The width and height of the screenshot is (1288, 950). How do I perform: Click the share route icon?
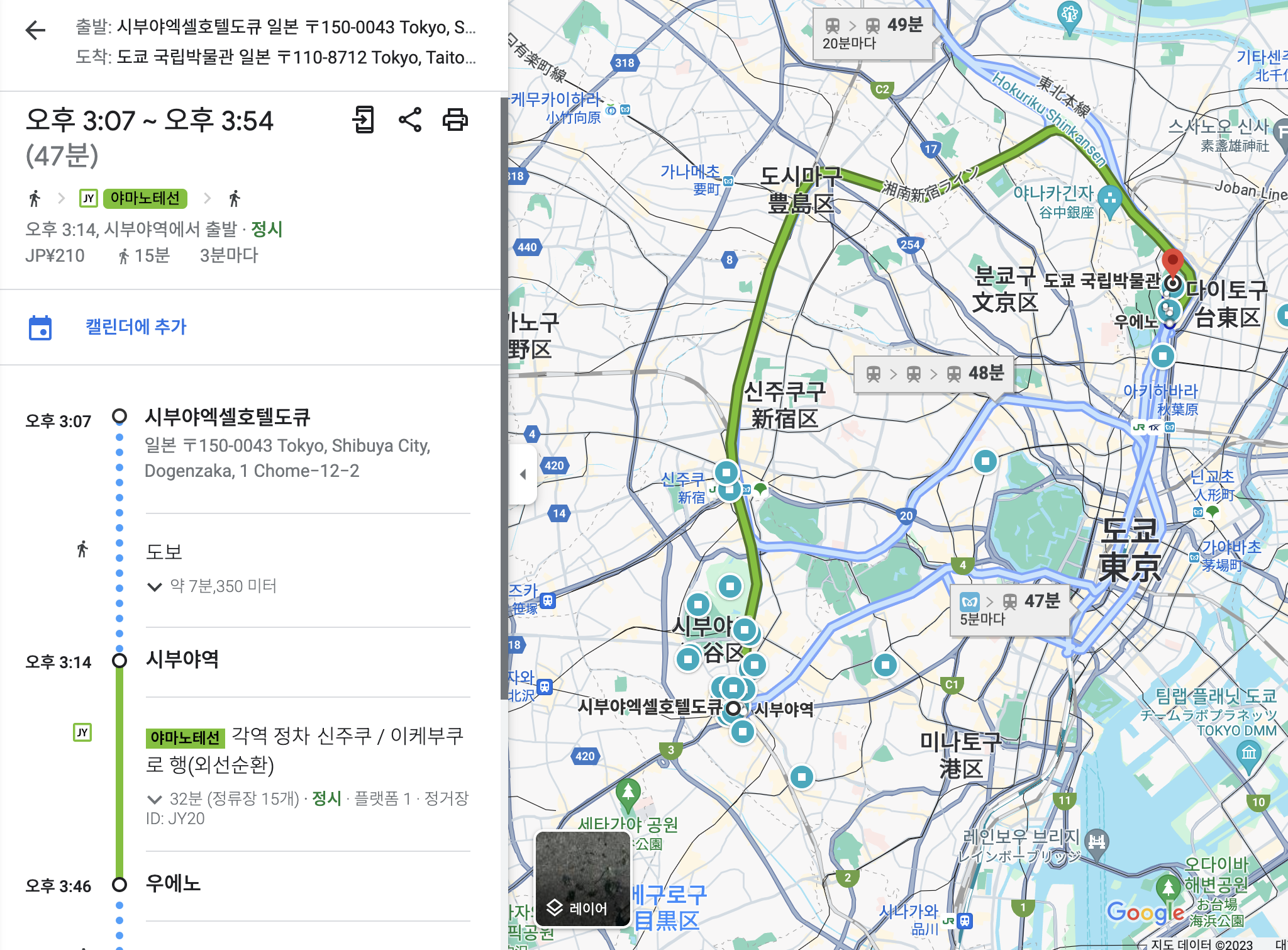click(410, 120)
